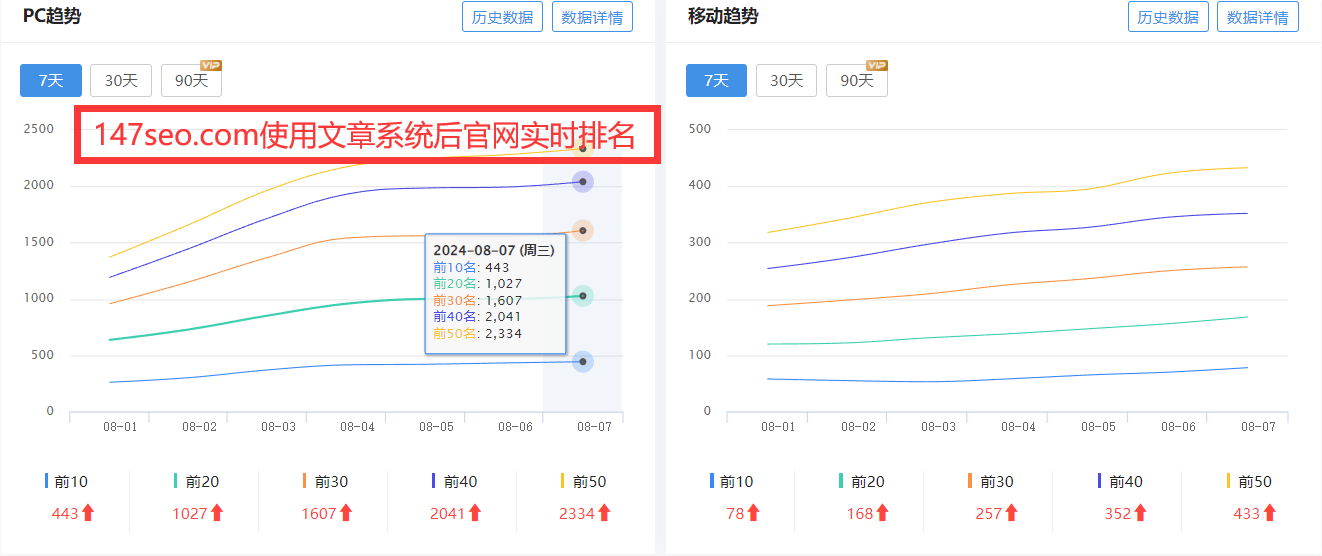Click orange 前30 data point on 08-07
Viewport: 1322px width, 556px height.
583,230
